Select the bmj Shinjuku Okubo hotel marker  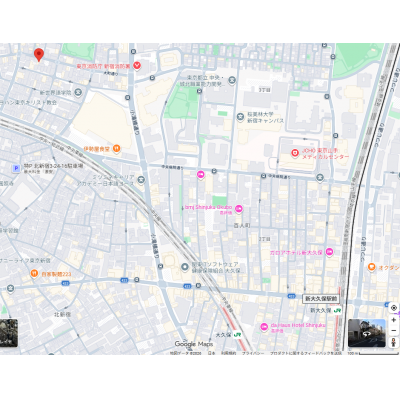coord(238,209)
